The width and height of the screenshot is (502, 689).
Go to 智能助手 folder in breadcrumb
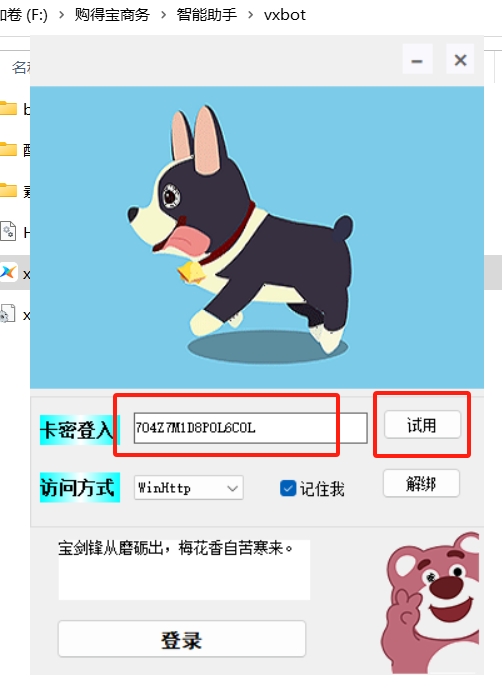click(207, 15)
